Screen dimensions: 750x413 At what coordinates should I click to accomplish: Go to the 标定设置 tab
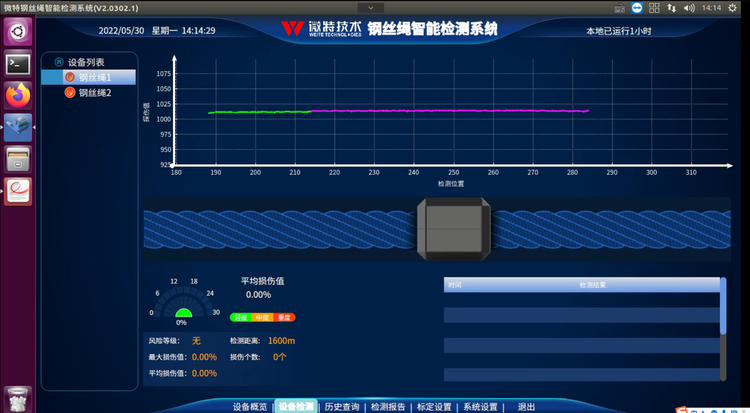[x=434, y=407]
